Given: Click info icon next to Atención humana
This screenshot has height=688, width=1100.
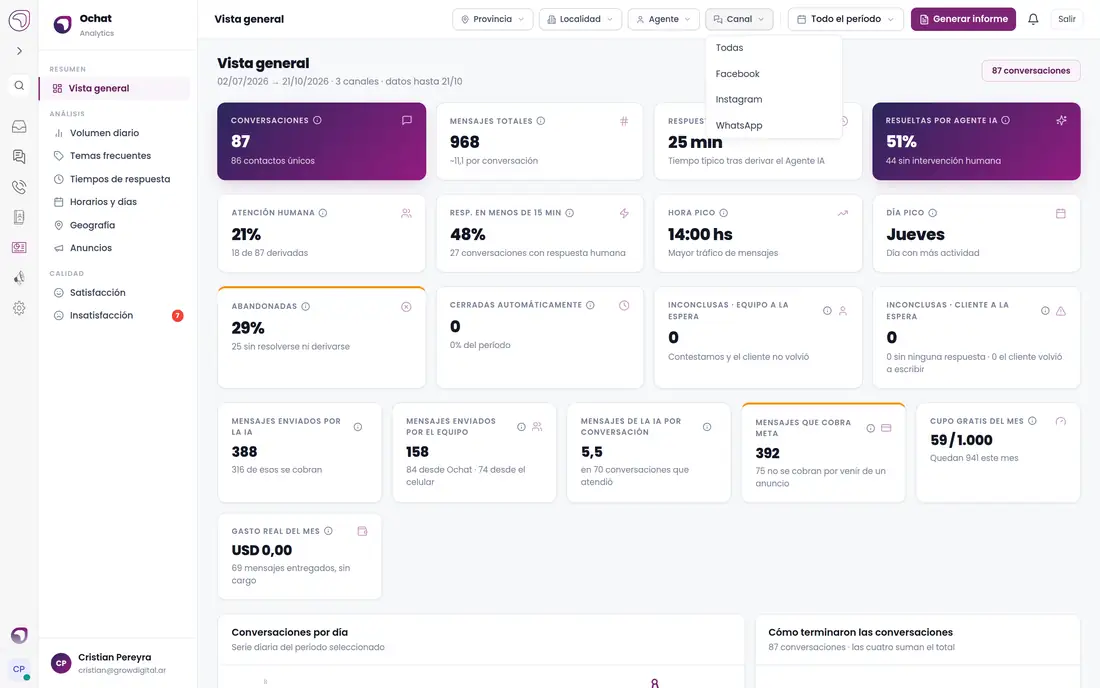Looking at the screenshot, I should (323, 213).
